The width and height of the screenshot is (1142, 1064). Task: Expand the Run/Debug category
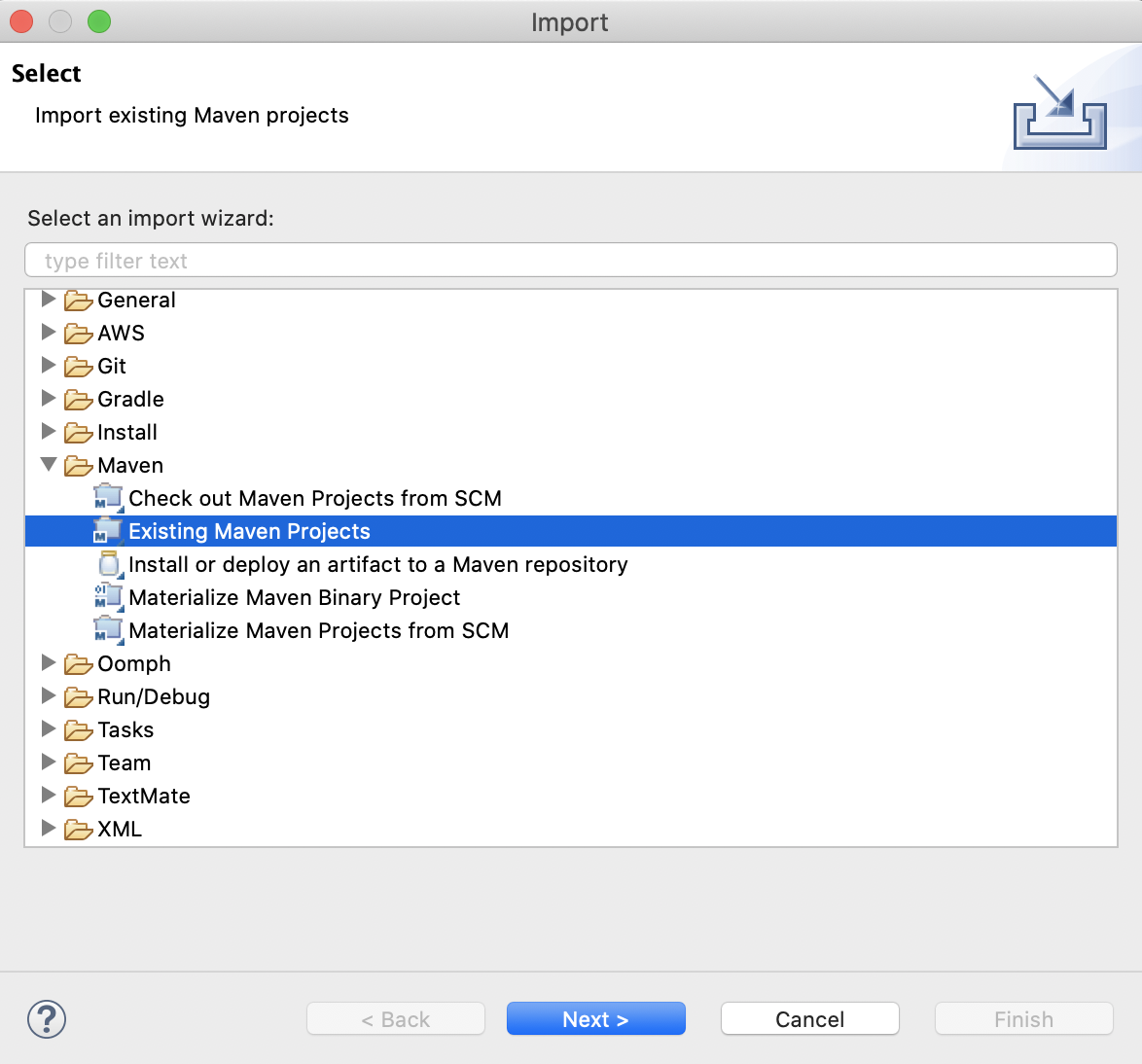(48, 695)
